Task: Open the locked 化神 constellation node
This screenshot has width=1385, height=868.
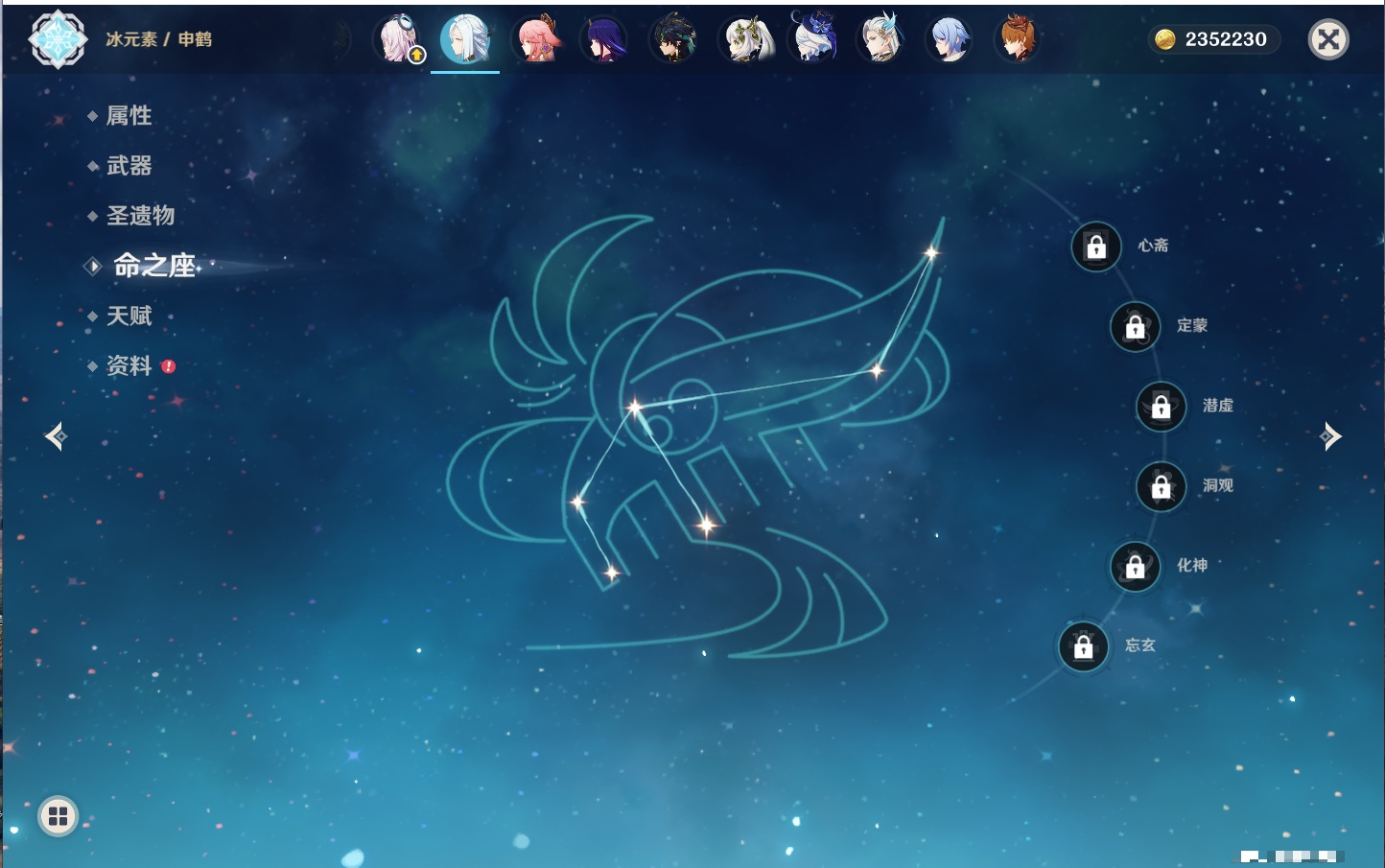Action: tap(1135, 567)
